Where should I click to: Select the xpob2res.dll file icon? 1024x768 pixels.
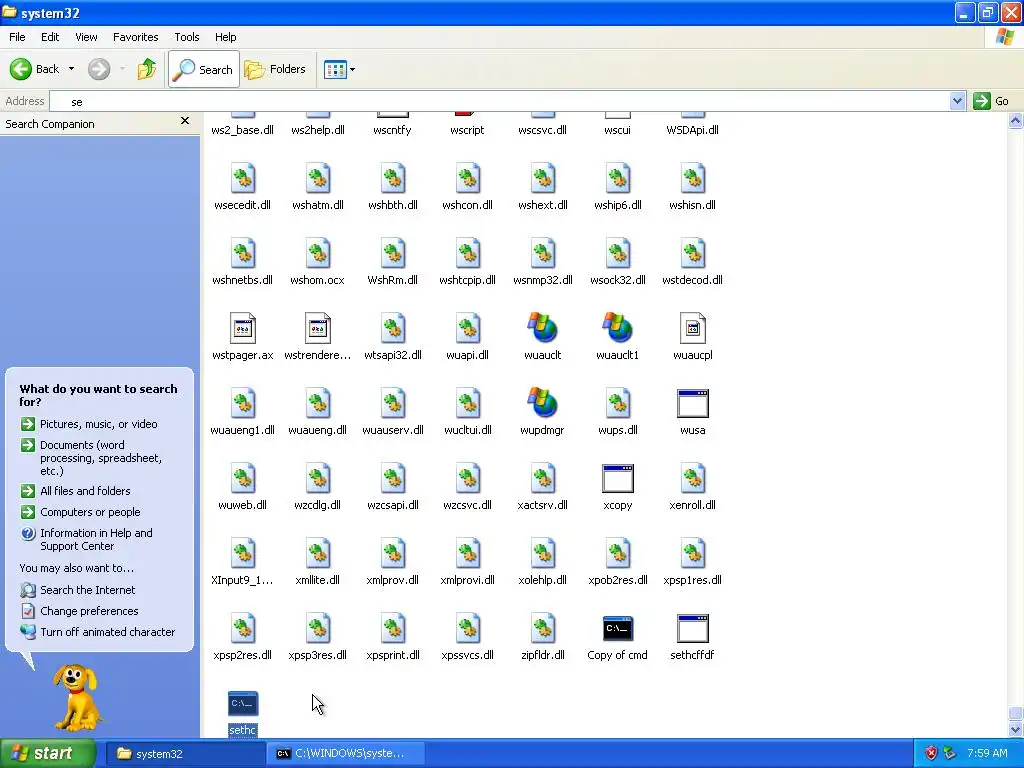pyautogui.click(x=617, y=553)
